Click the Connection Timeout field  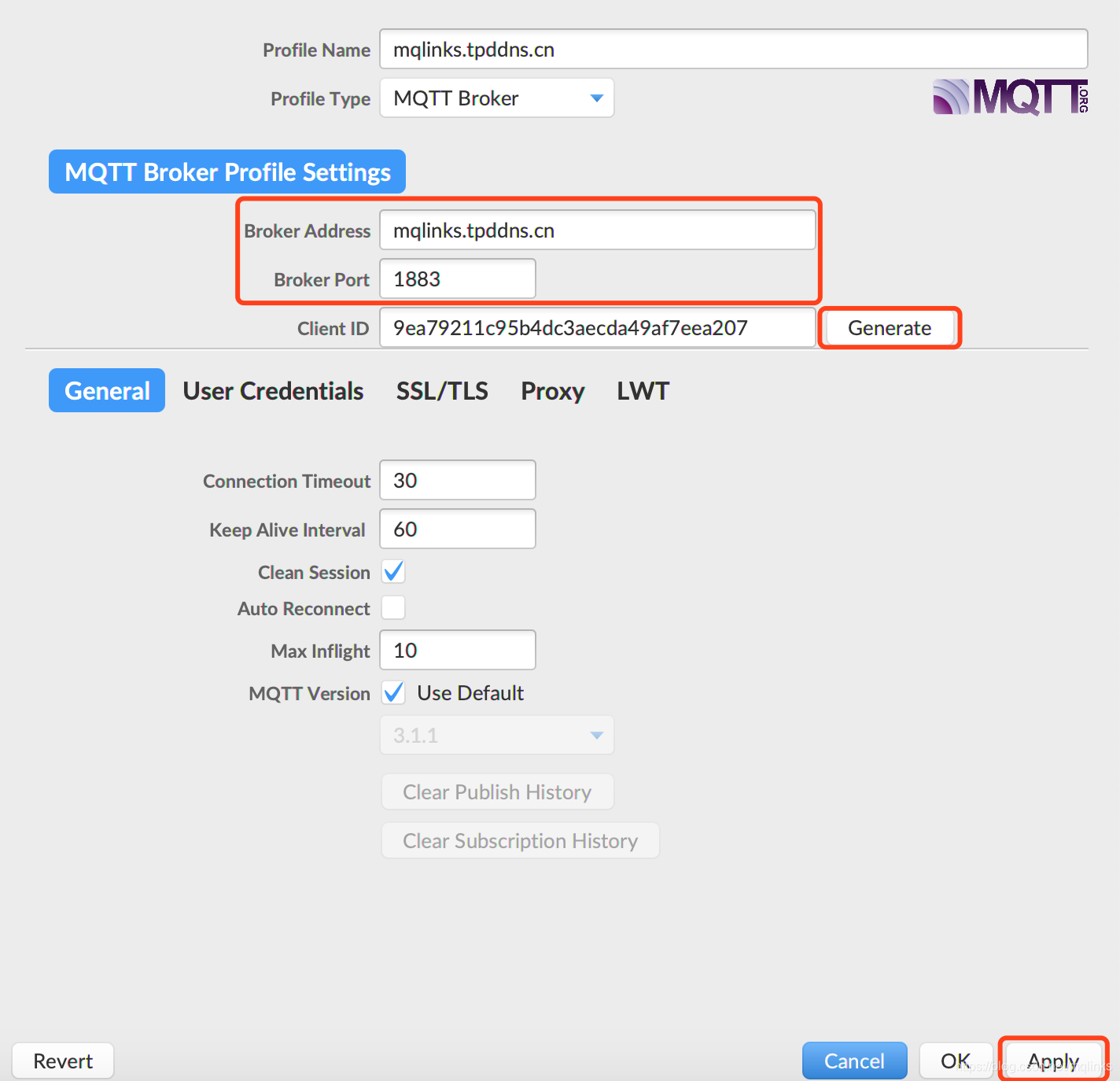coord(458,481)
